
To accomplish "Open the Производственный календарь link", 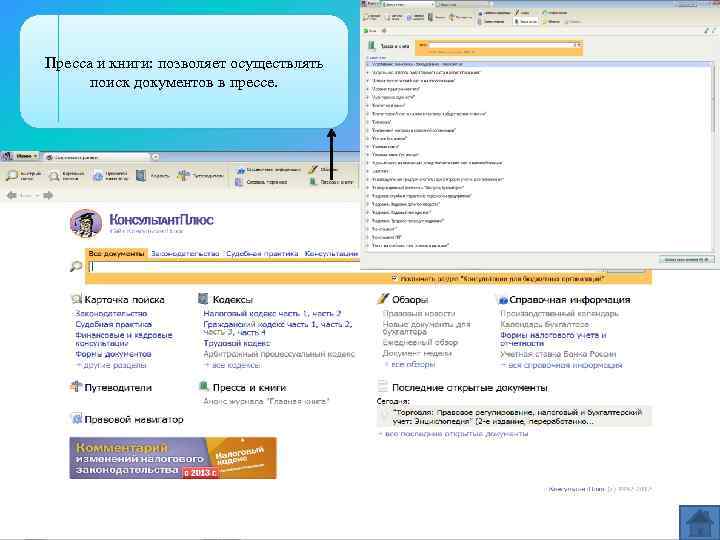I will pyautogui.click(x=559, y=314).
